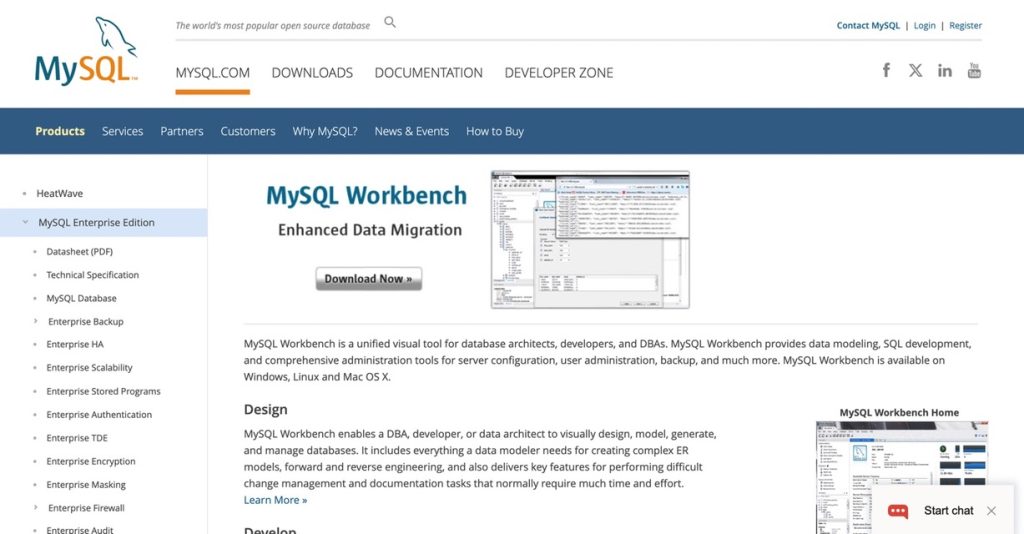Click the open source database tagline
Screen dimensions: 1024x534
(x=272, y=25)
